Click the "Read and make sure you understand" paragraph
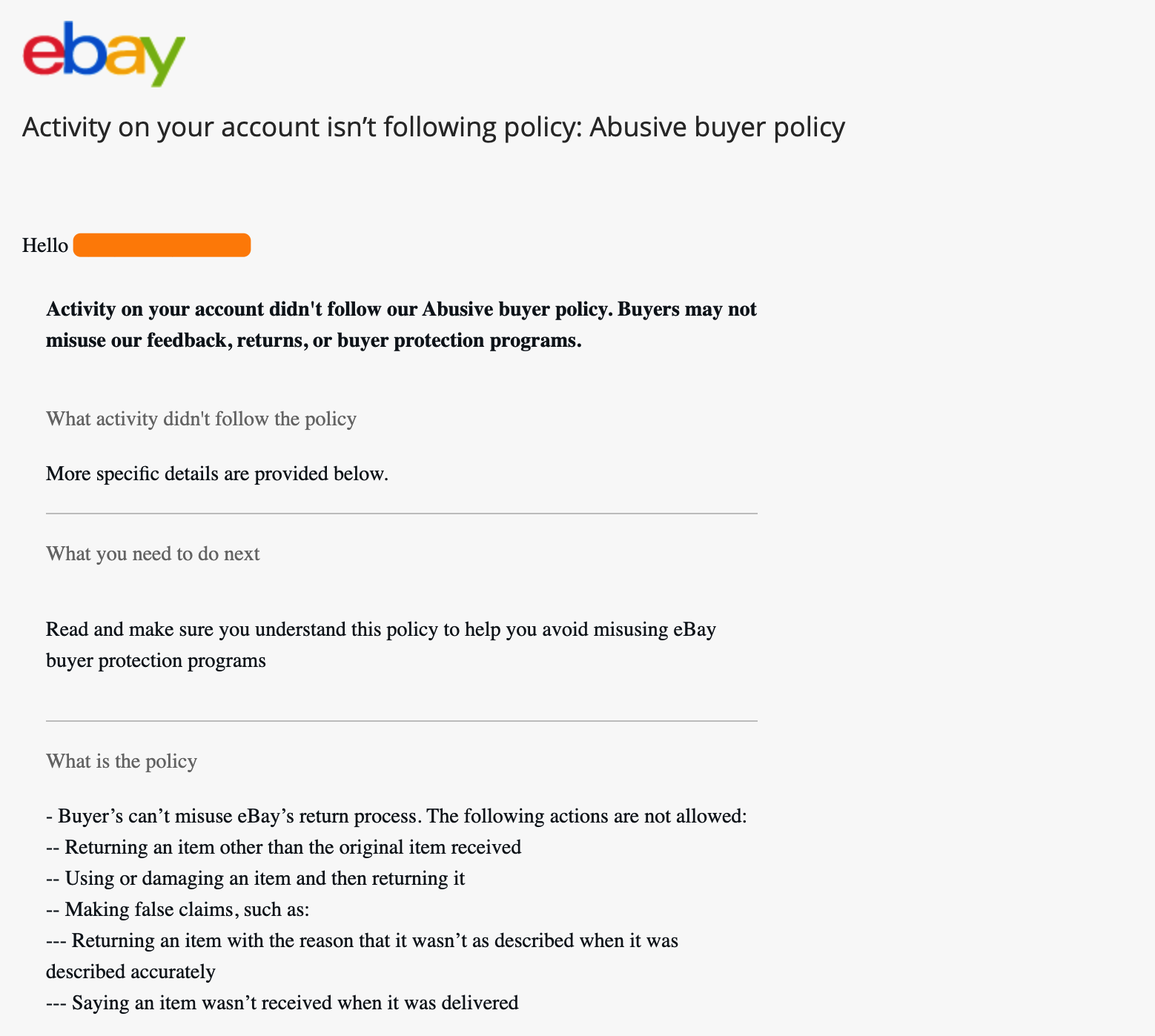The height and width of the screenshot is (1036, 1155). point(381,630)
